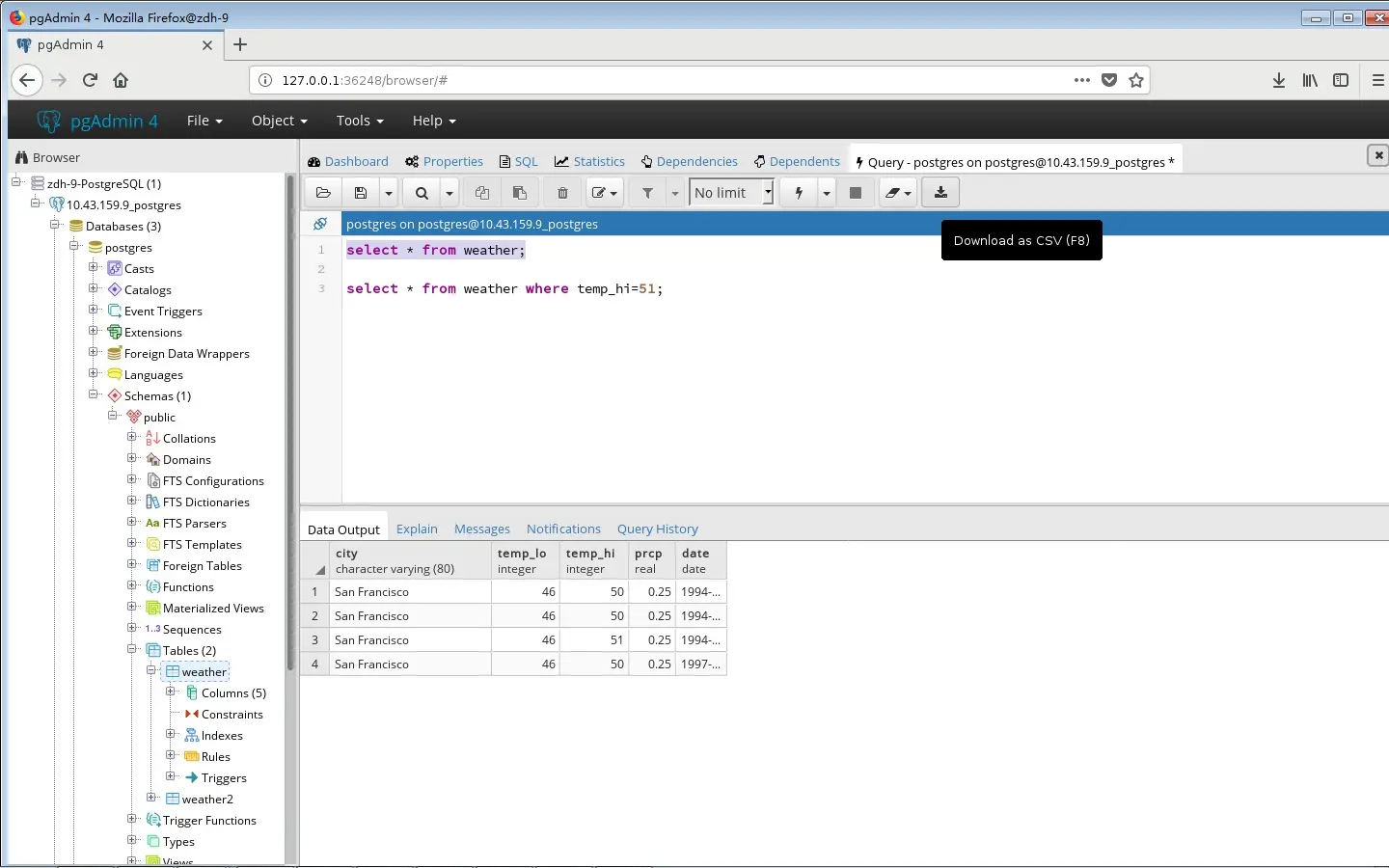The height and width of the screenshot is (868, 1389).
Task: Open the Tools menu
Action: [360, 121]
